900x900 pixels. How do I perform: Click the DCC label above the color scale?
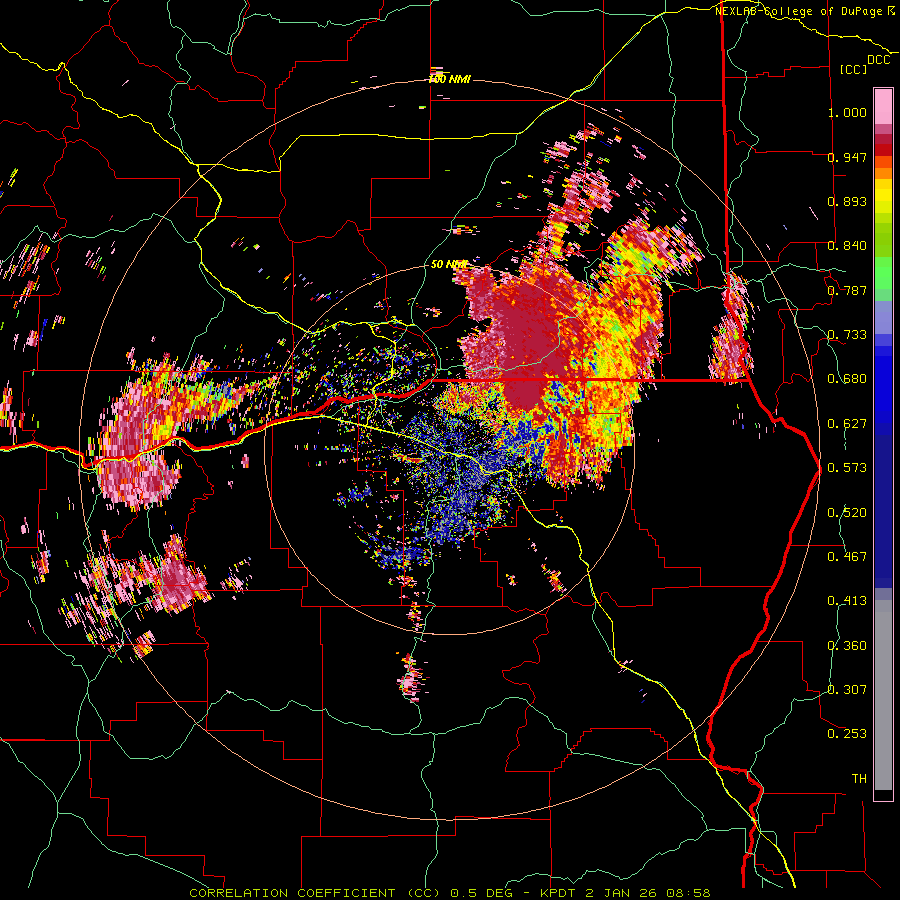878,60
